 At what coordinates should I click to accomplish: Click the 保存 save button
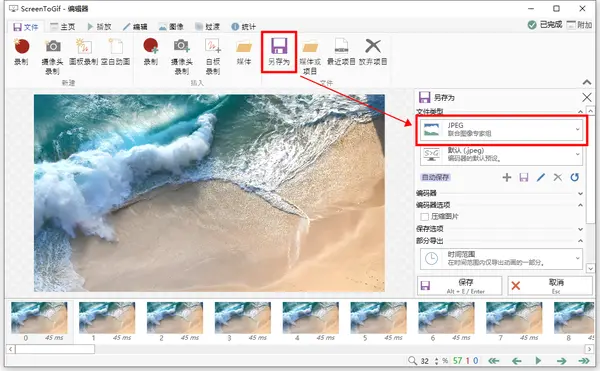pyautogui.click(x=460, y=286)
